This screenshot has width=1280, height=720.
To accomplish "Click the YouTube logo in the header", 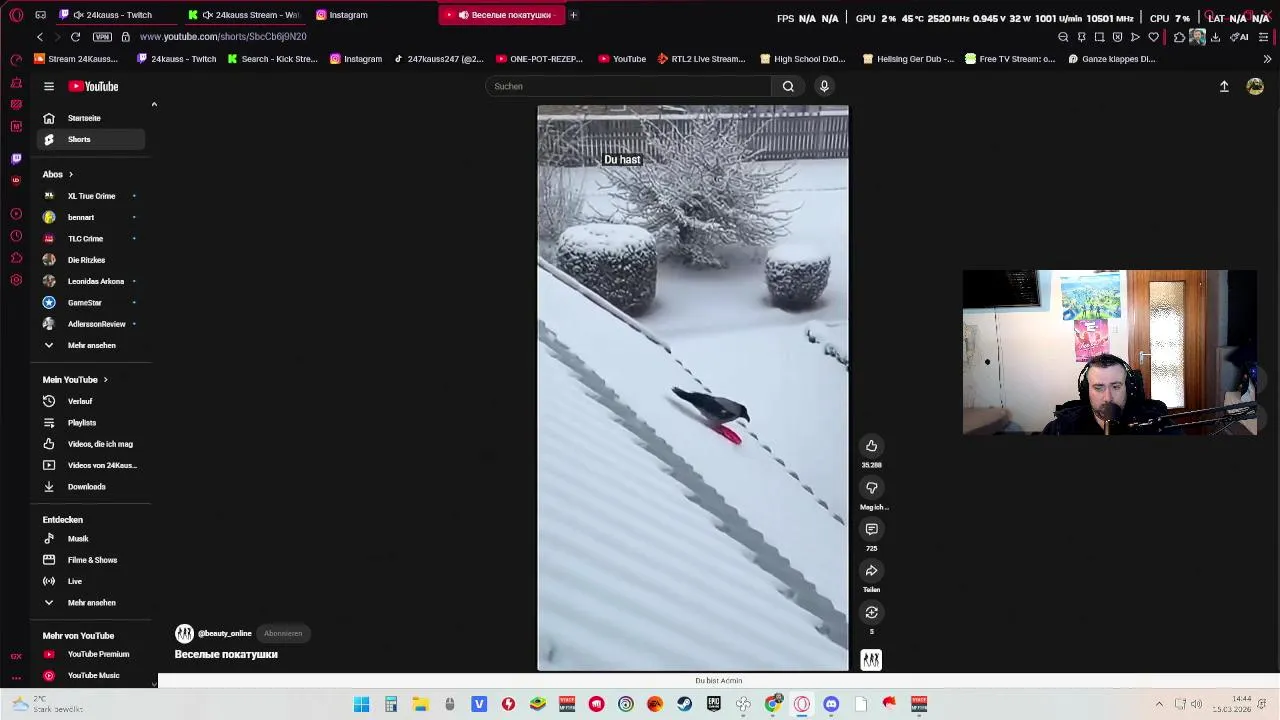I will (93, 86).
